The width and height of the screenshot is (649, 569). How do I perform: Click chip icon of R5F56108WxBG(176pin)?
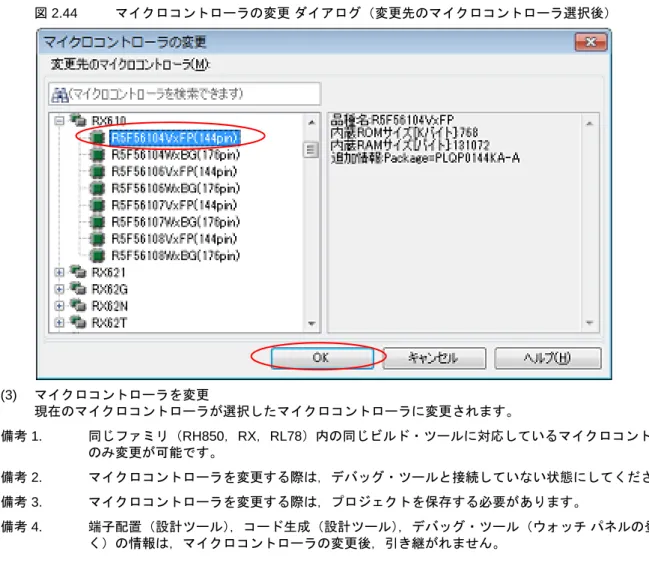tap(97, 255)
